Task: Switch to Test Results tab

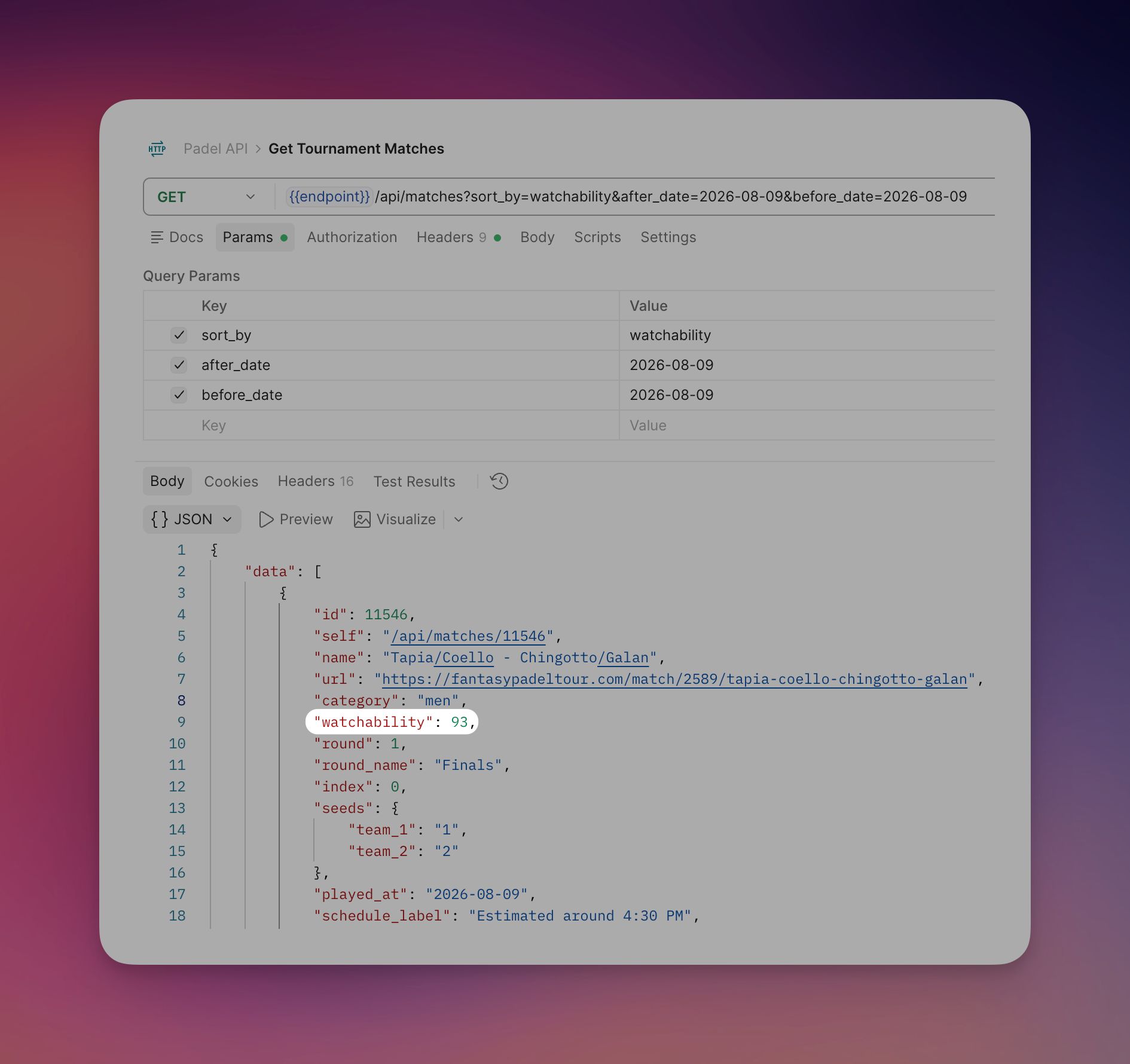Action: pos(414,482)
